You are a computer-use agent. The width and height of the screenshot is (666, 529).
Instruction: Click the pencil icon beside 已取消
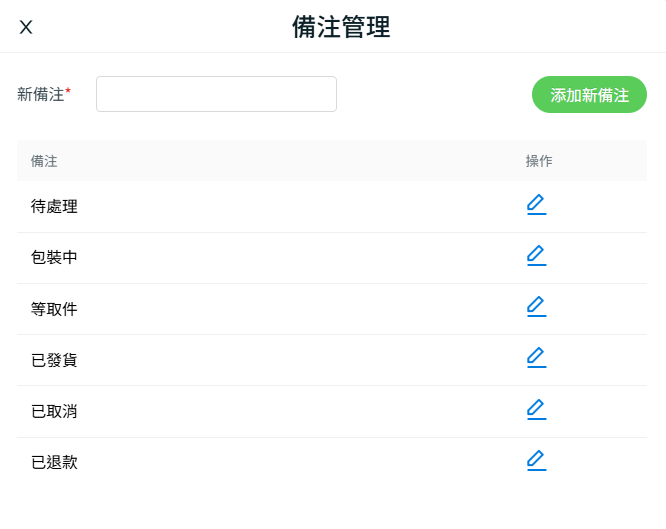(536, 410)
